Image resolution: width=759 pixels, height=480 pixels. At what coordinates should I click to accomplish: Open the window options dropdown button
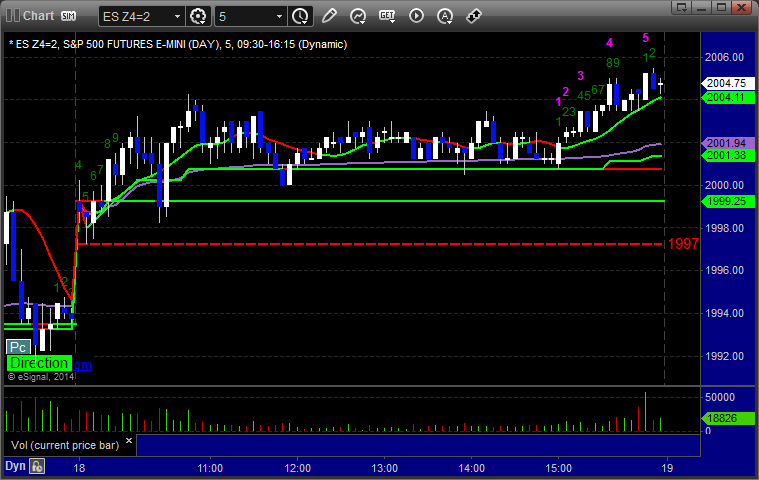(x=682, y=7)
